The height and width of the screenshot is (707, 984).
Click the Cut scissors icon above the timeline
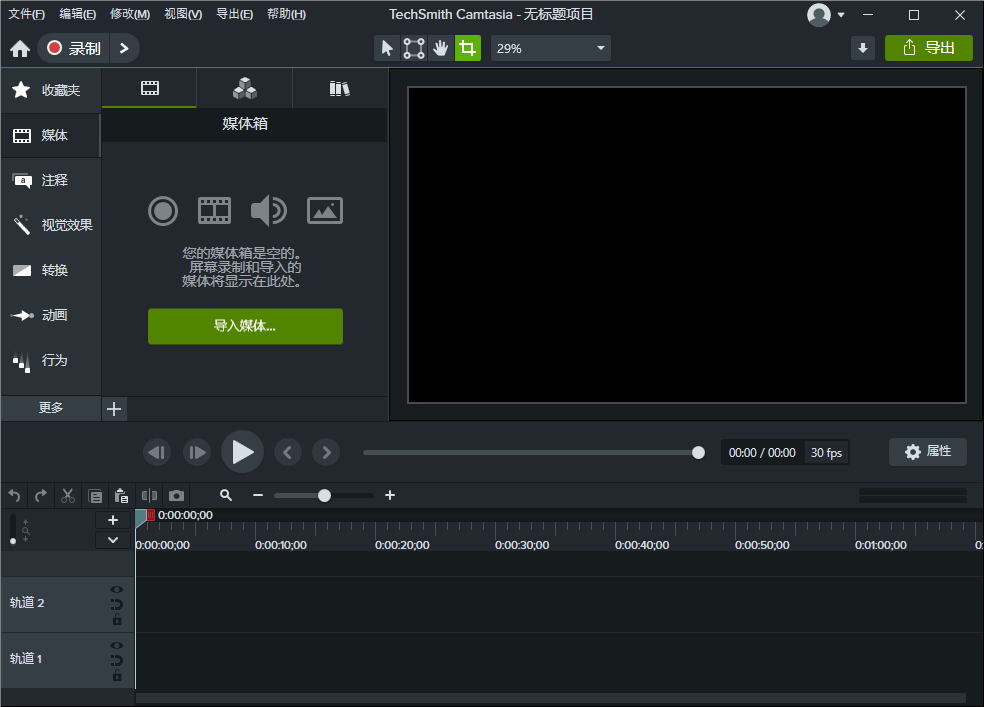click(67, 495)
